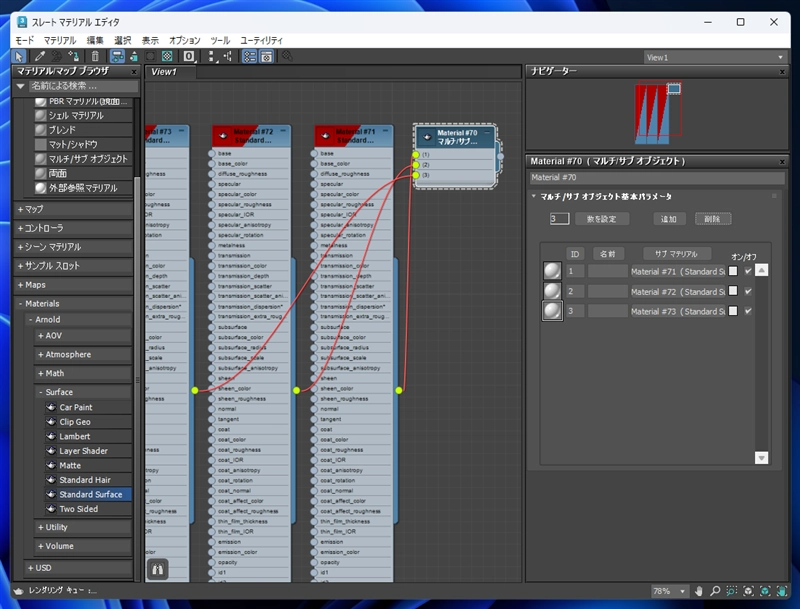
Task: Toggle on/off checkbox for Material #73
Action: (x=748, y=311)
